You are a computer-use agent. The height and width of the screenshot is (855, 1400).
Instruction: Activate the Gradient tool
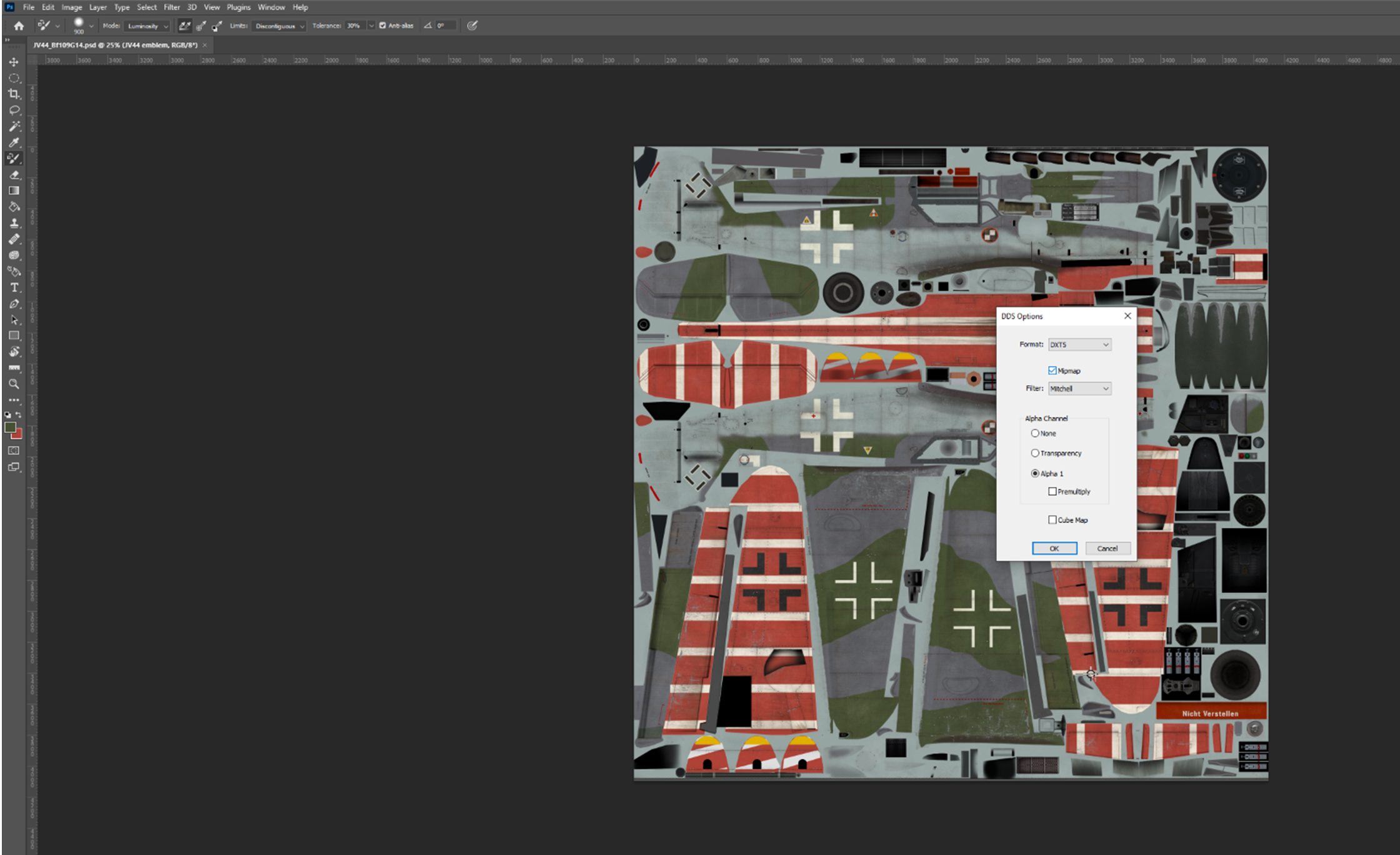point(14,191)
